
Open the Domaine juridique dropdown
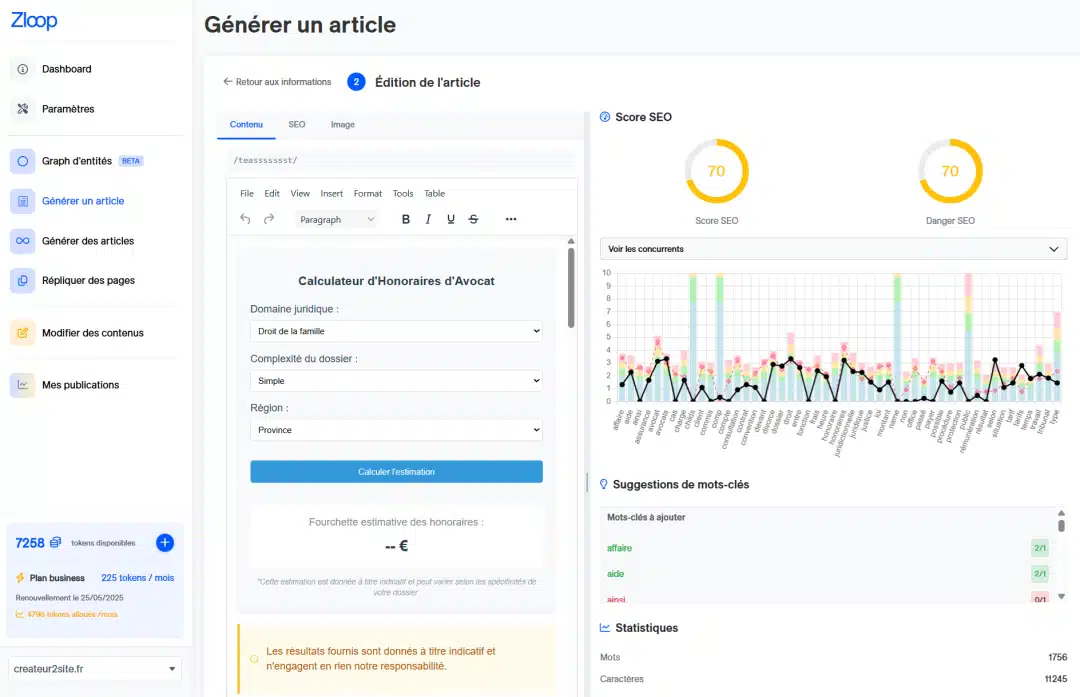[395, 331]
